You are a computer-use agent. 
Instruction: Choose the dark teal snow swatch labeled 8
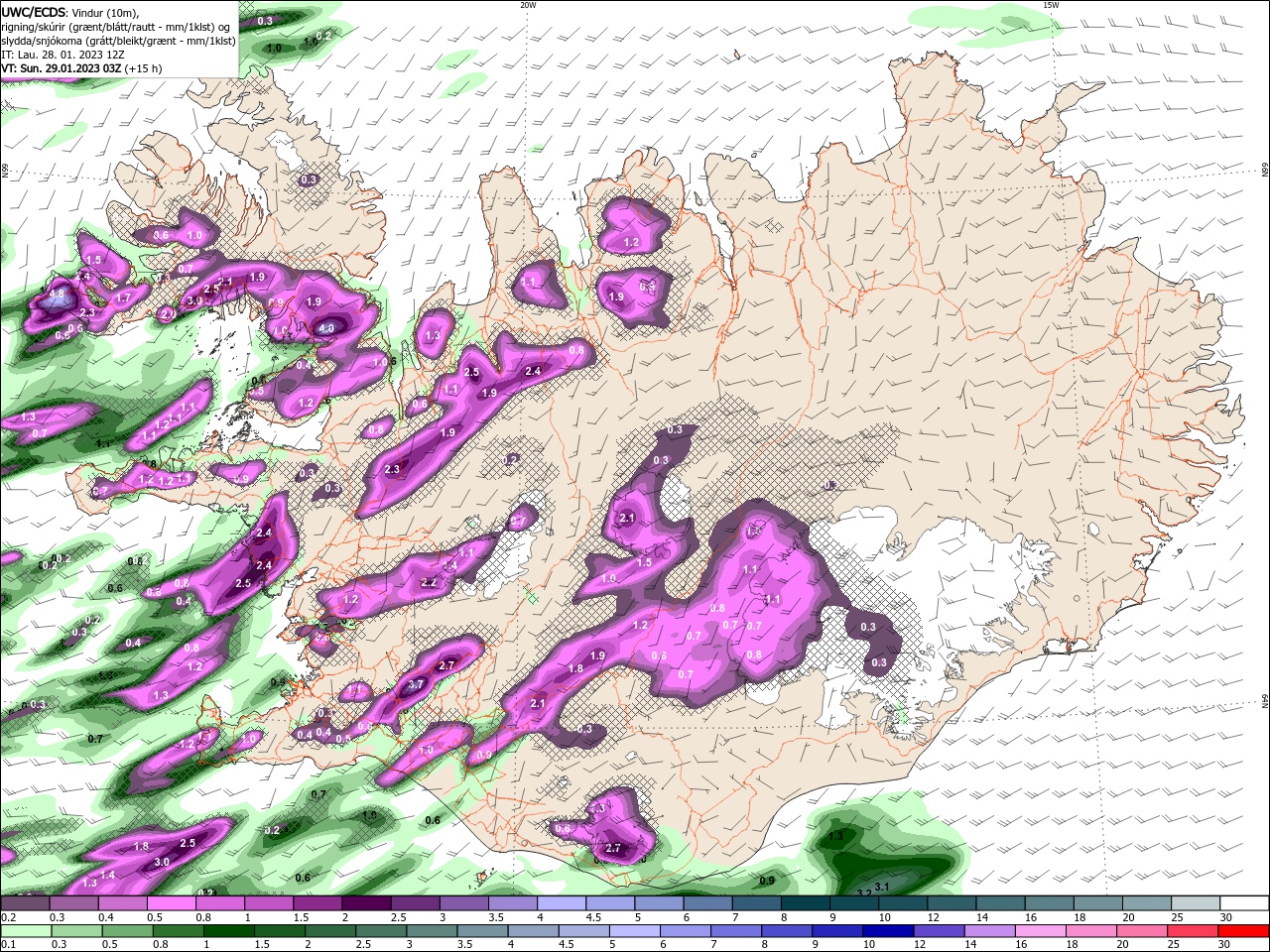805,903
